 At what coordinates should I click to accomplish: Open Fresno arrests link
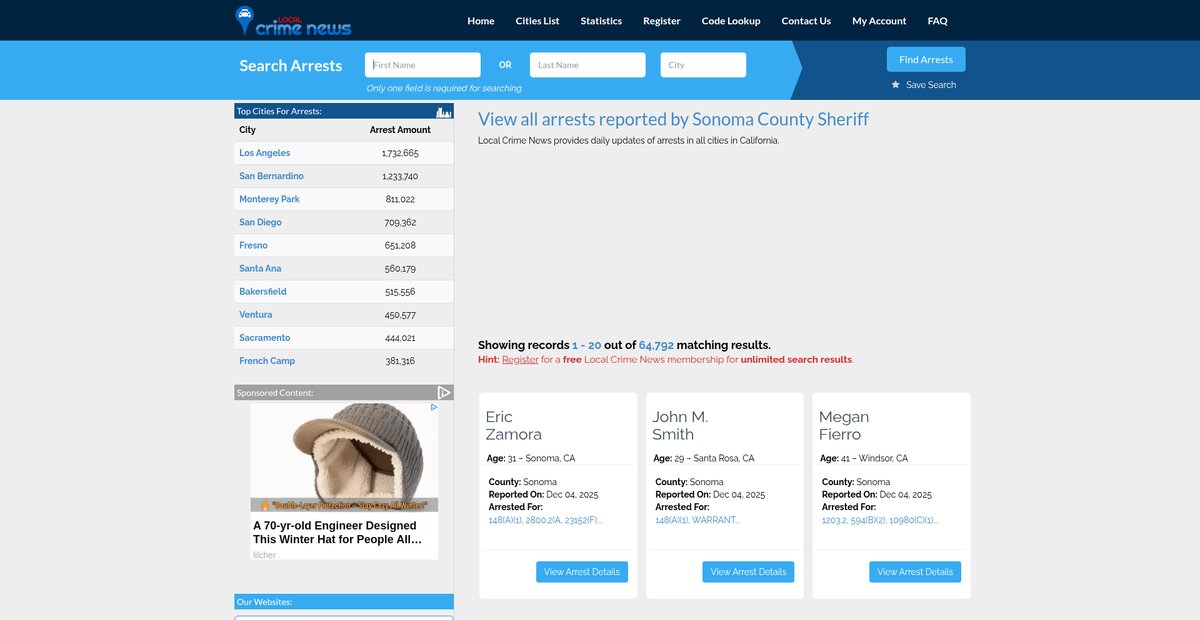[x=253, y=245]
